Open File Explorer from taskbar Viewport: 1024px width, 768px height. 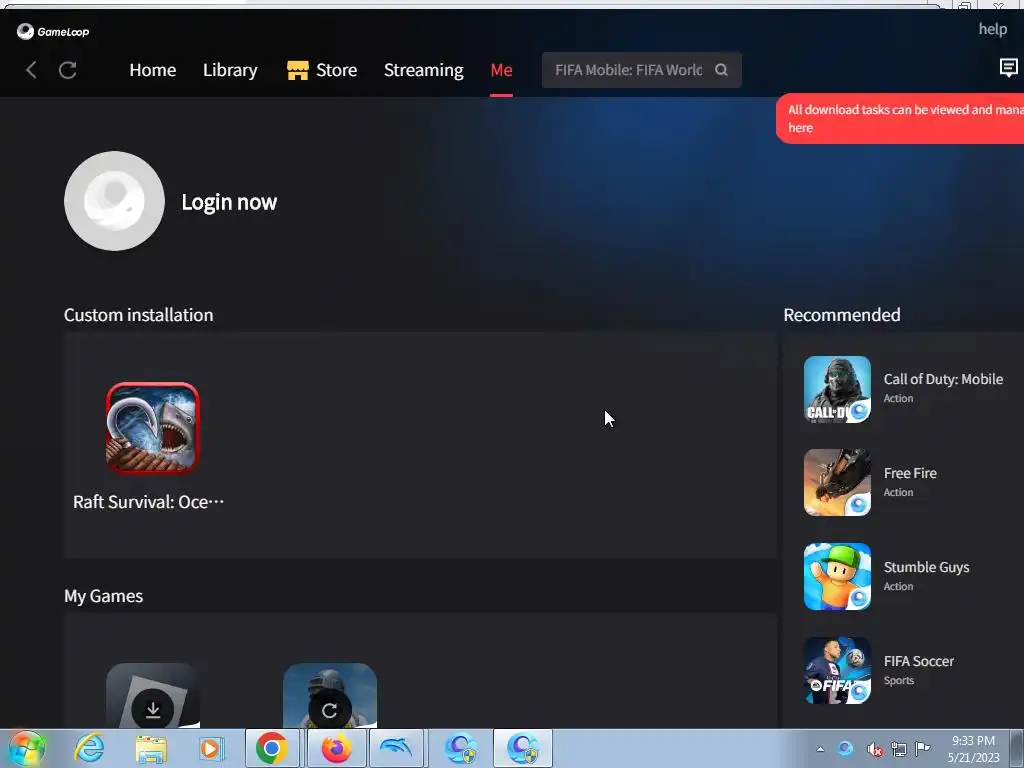coord(151,748)
